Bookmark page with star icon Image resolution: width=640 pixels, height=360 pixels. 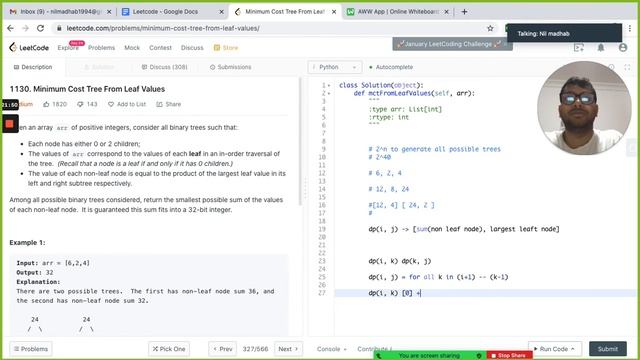[490, 28]
